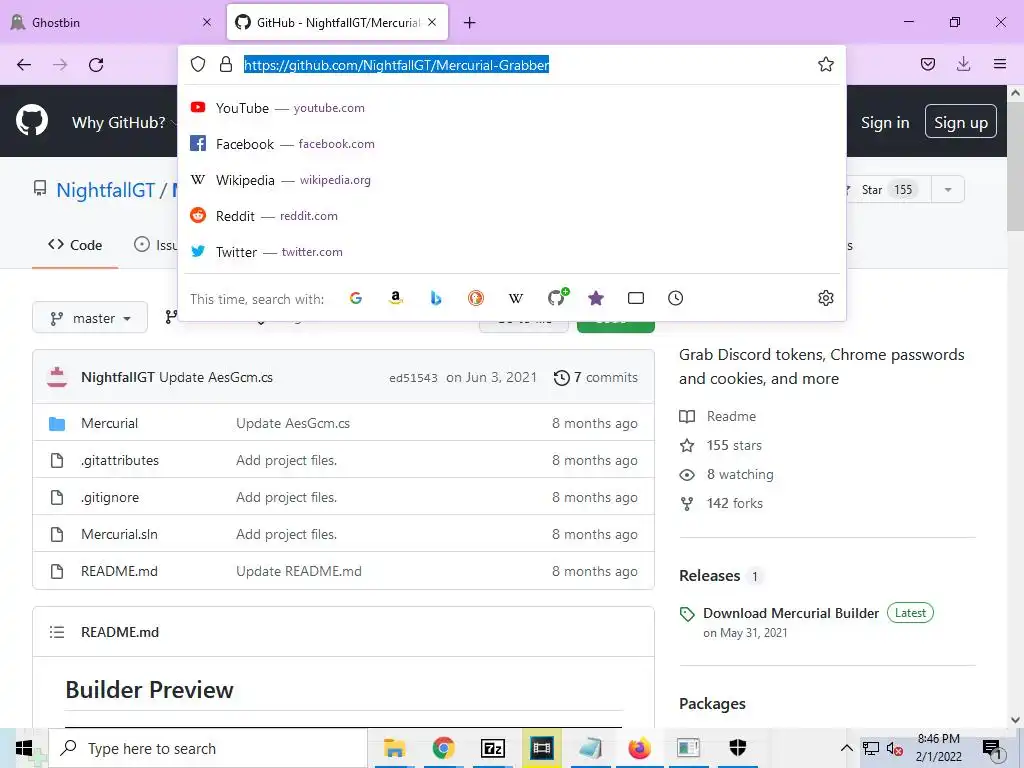Open README.md in the file list

119,571
